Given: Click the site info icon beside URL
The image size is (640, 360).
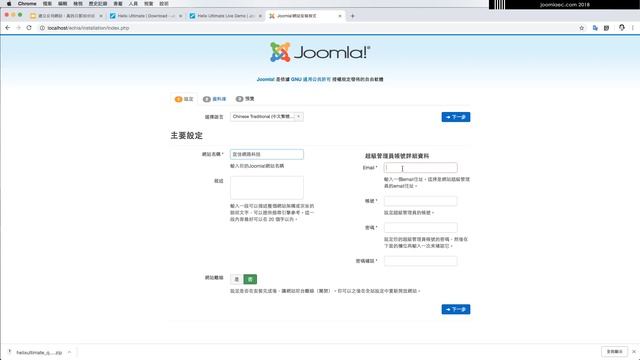Looking at the screenshot, I should point(42,28).
